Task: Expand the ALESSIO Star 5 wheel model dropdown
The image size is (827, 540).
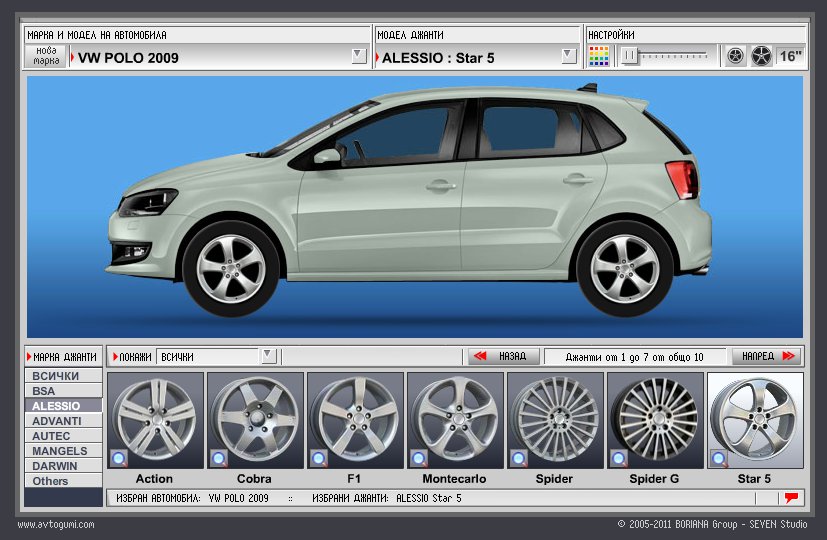Action: tap(568, 56)
